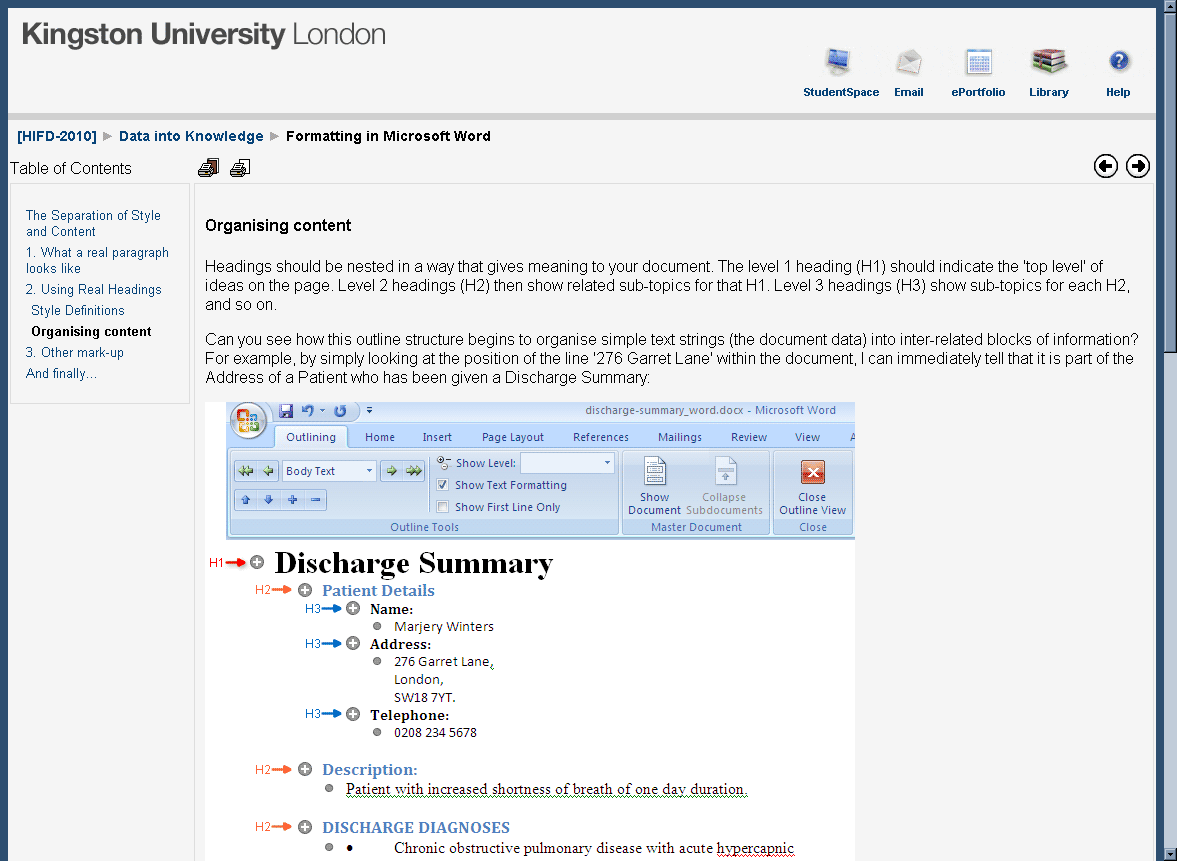
Task: Enable the Show First Line Only checkbox
Action: click(443, 507)
